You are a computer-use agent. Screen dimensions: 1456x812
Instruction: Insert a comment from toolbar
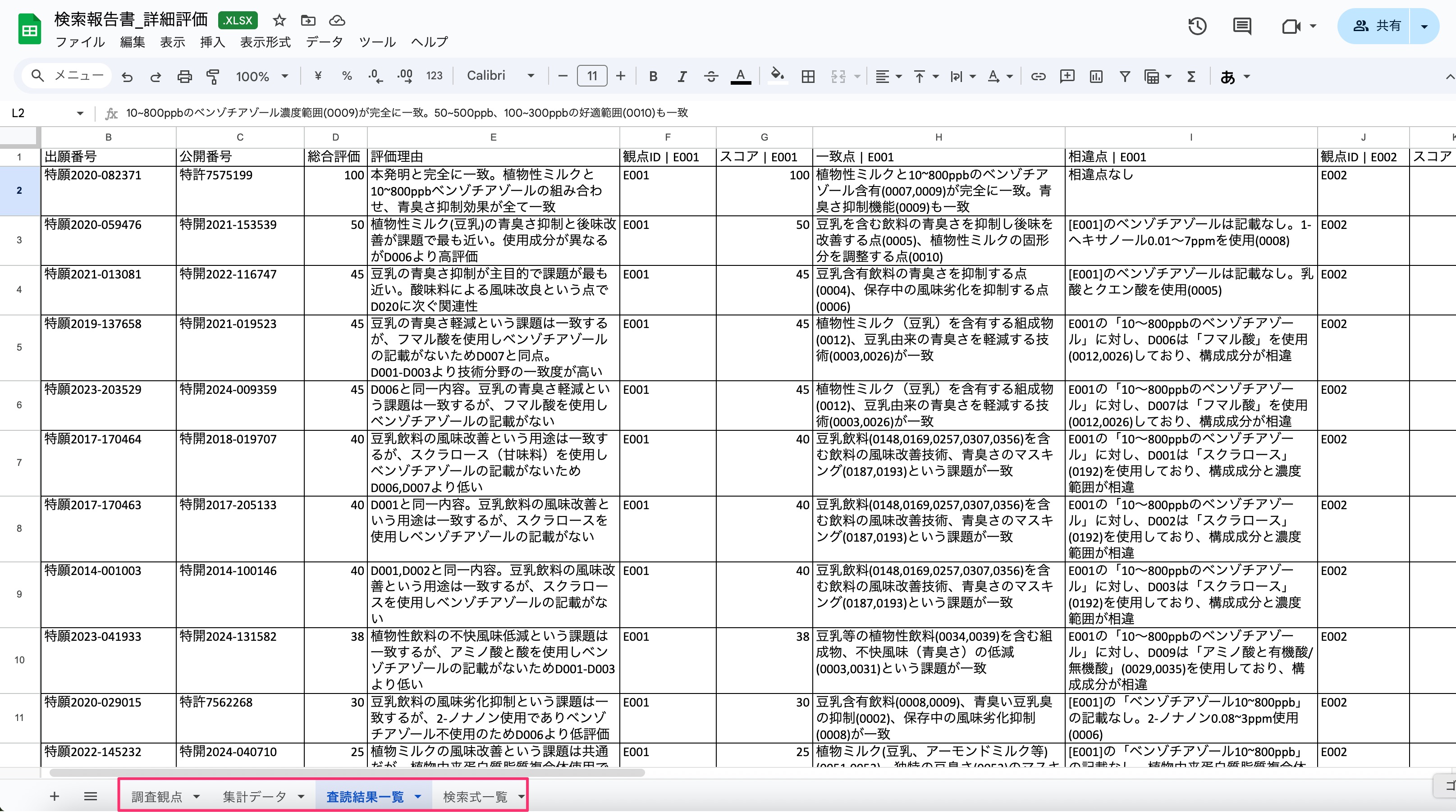(x=1067, y=76)
